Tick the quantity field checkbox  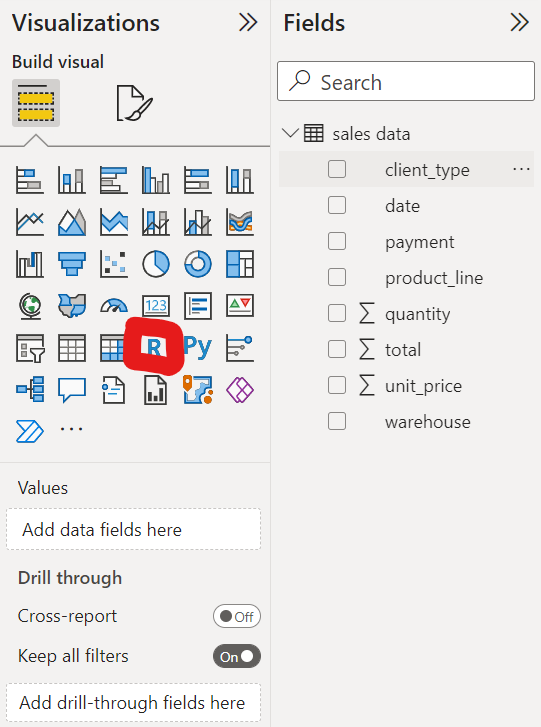point(337,313)
